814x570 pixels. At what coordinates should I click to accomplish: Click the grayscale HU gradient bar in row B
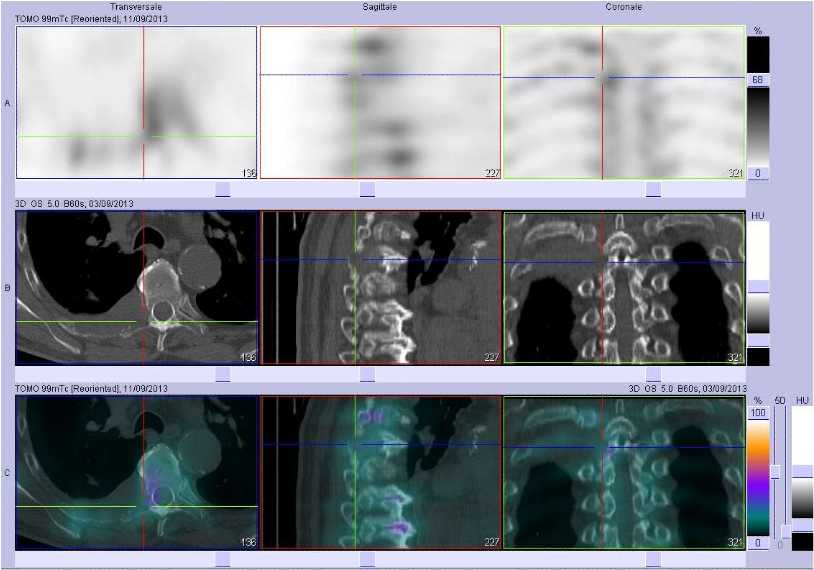tap(758, 314)
